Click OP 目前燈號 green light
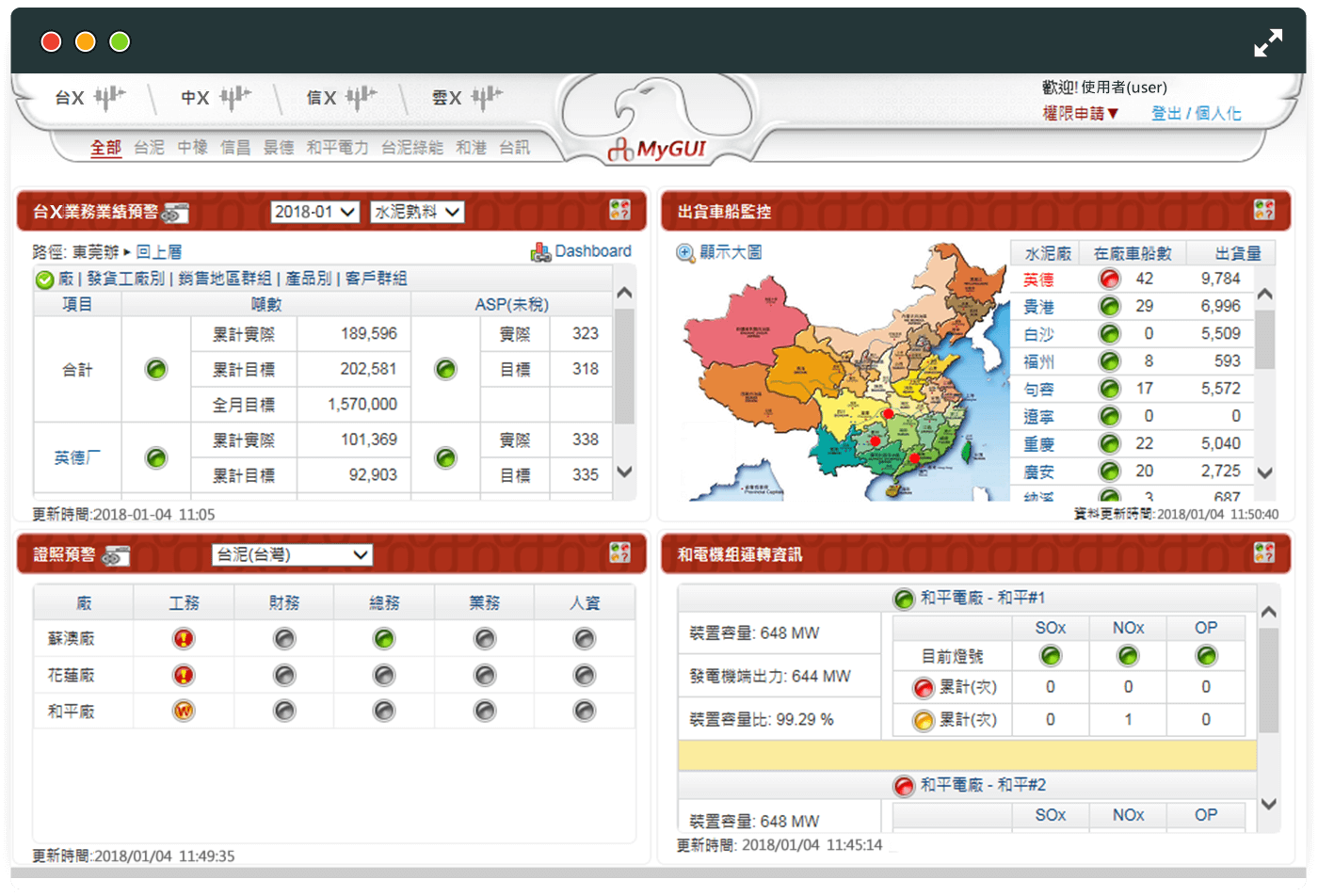This screenshot has height=896, width=1318. (1206, 656)
